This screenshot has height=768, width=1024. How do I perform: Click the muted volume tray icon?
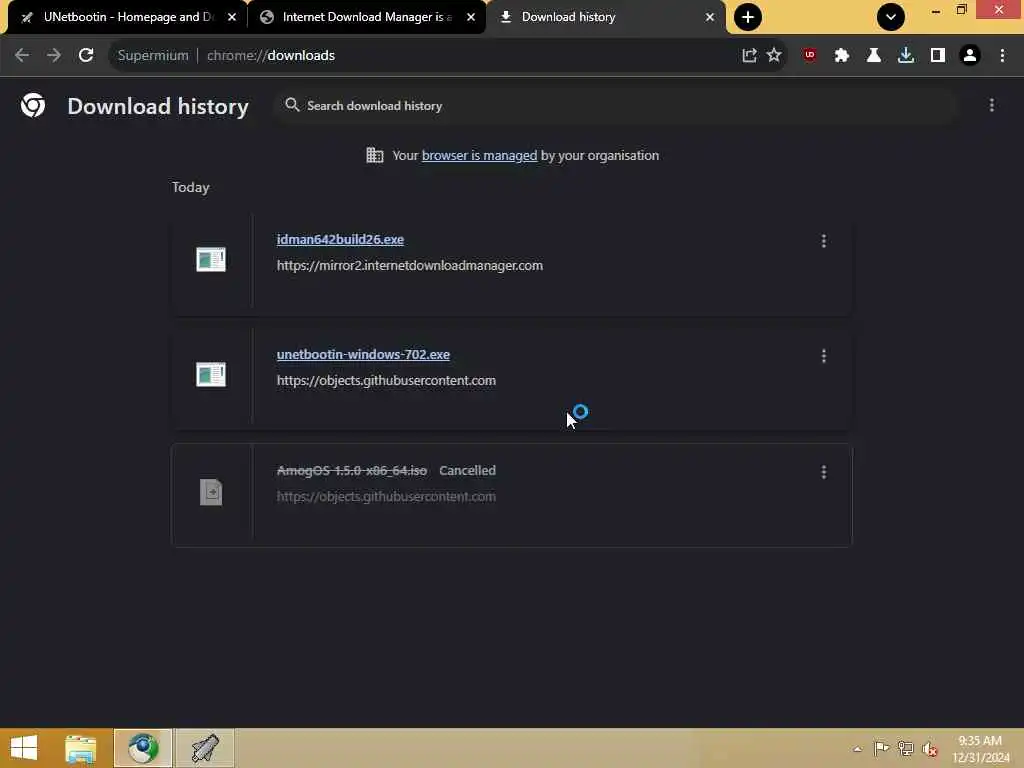(x=929, y=749)
